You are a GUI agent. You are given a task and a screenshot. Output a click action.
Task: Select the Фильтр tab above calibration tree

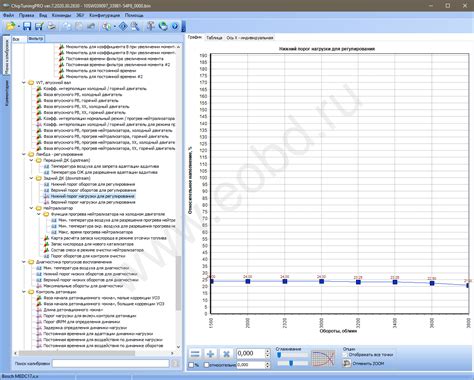point(36,39)
